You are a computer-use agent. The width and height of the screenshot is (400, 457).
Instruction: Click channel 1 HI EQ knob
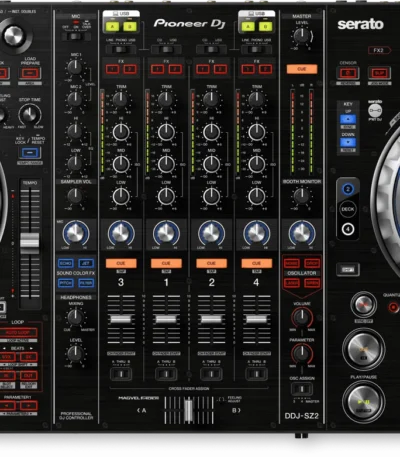tap(166, 132)
